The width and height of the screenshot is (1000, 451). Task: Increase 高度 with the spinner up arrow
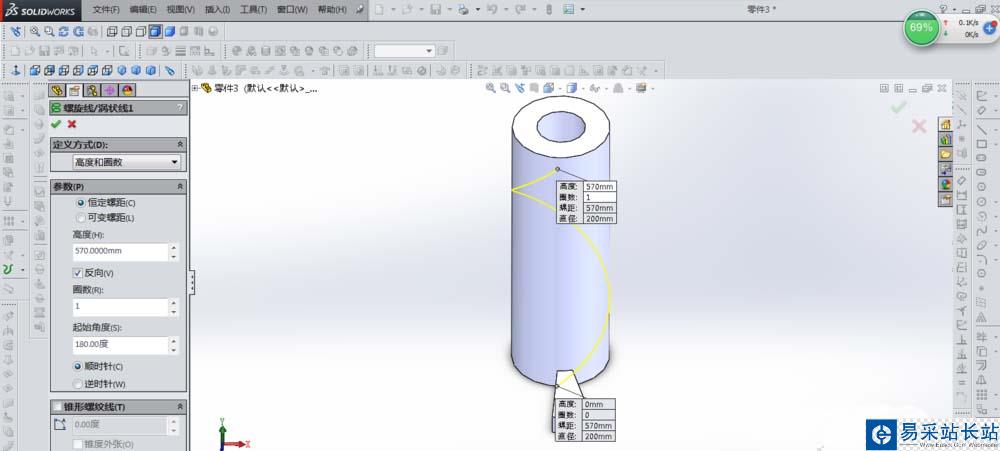173,248
